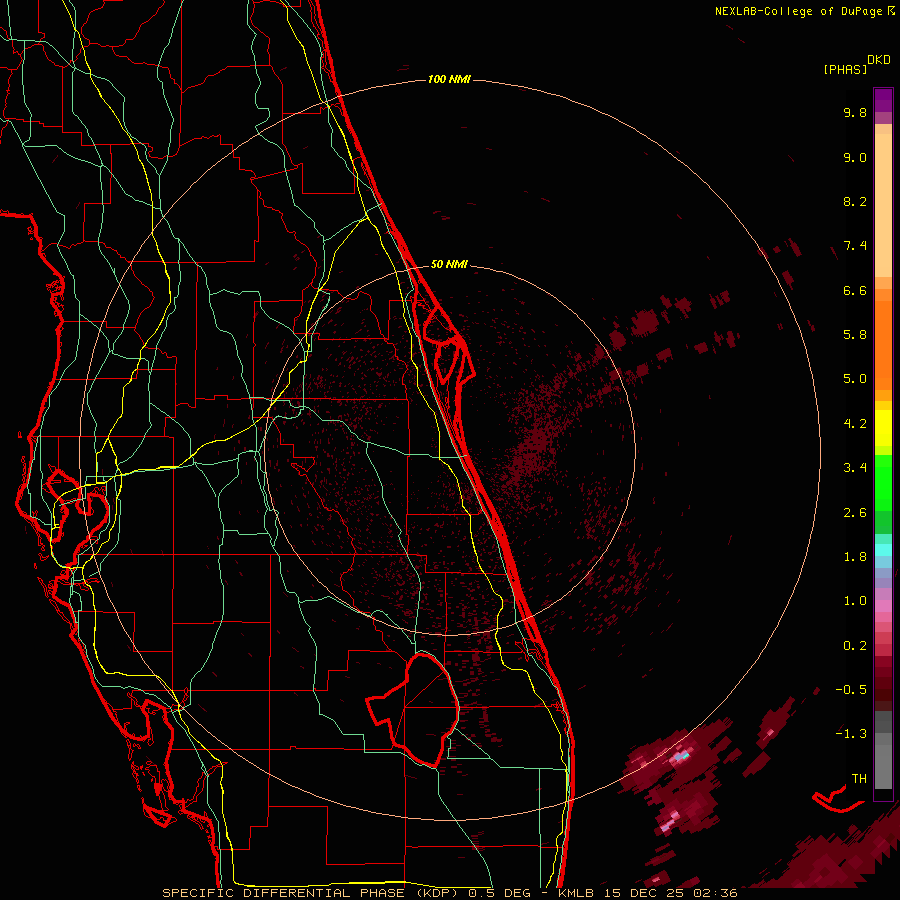Click the 3.4 value on the color scale
The width and height of the screenshot is (900, 900).
click(x=855, y=468)
